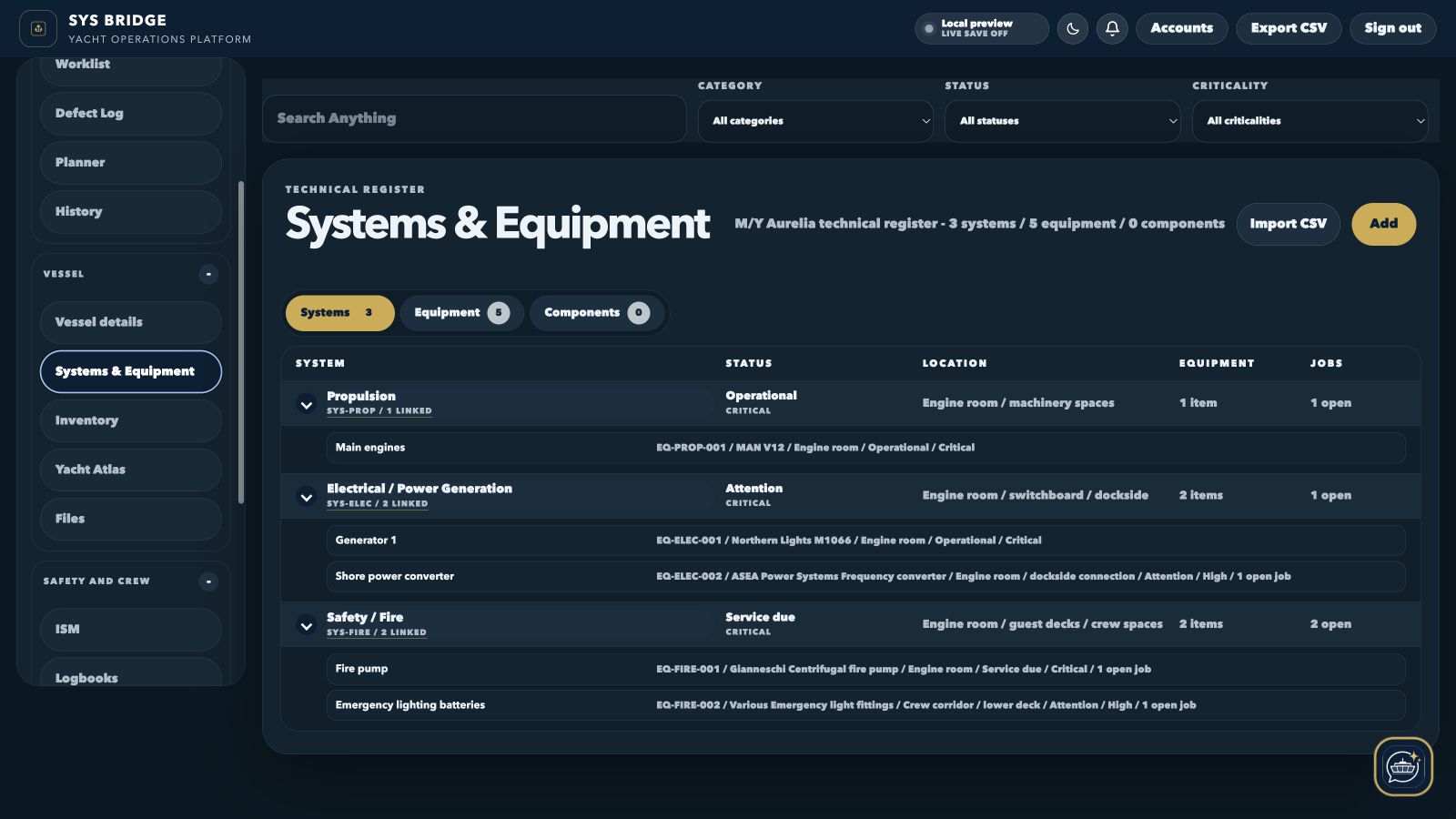
Task: Collapse the Safety and Crew sidebar section
Action: [208, 581]
